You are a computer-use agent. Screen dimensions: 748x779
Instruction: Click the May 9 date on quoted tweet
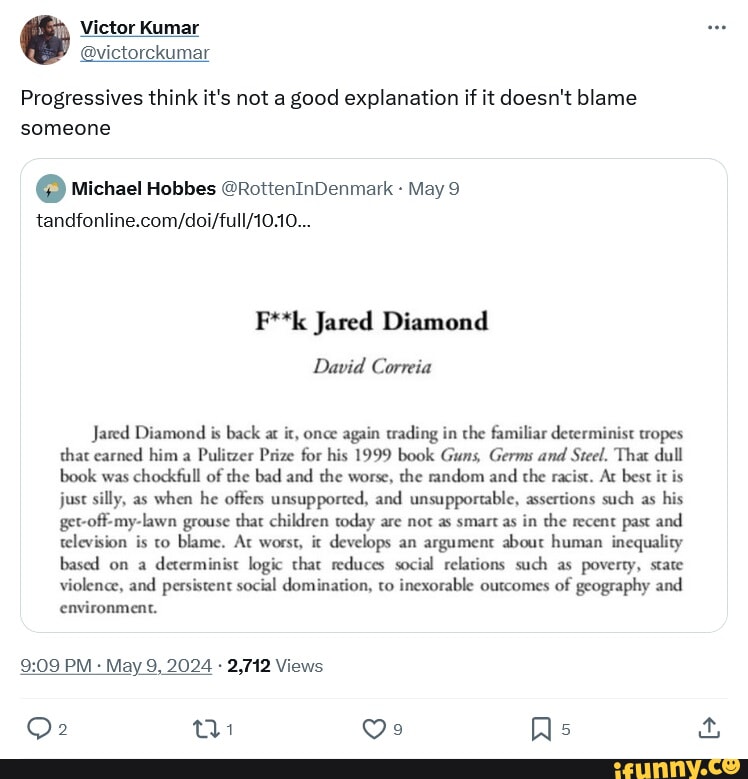pyautogui.click(x=434, y=188)
